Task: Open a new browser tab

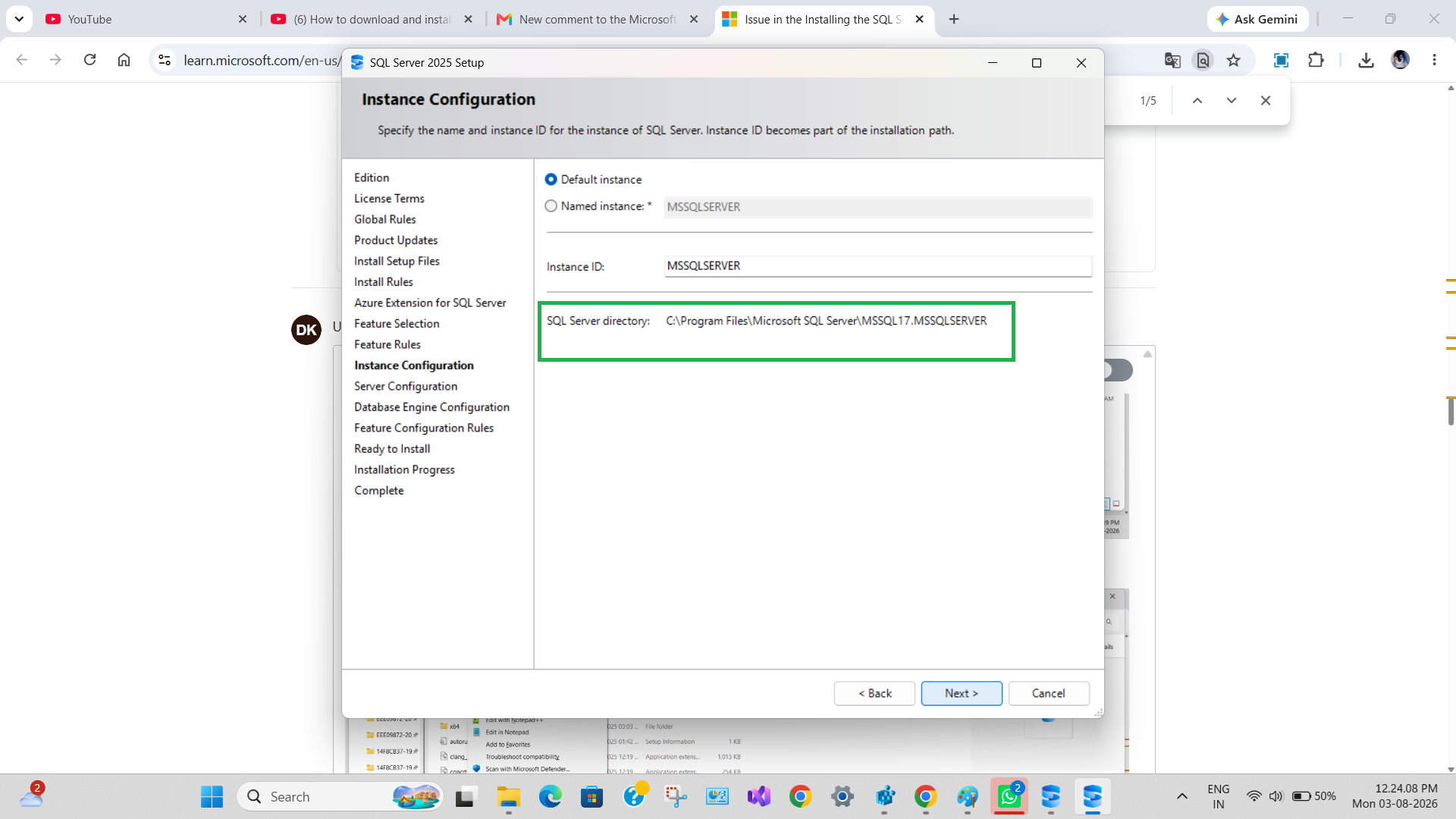Action: tap(954, 19)
